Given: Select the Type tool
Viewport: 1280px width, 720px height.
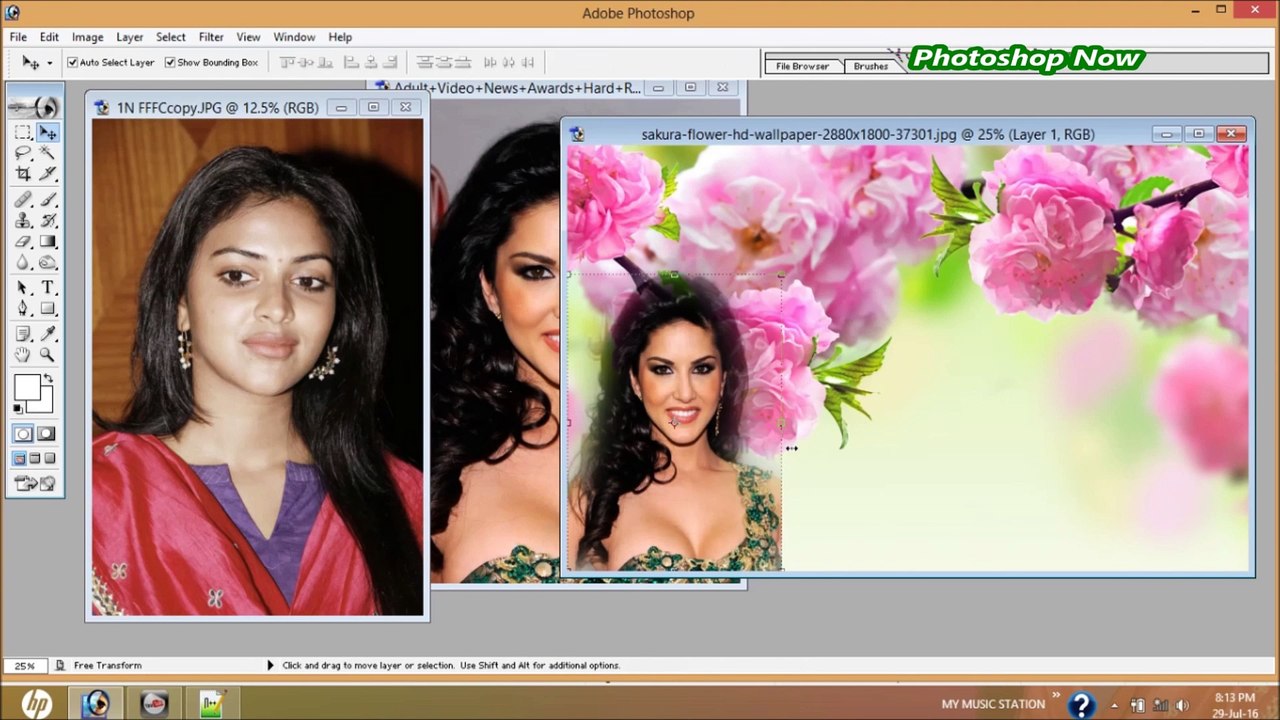Looking at the screenshot, I should pos(47,288).
